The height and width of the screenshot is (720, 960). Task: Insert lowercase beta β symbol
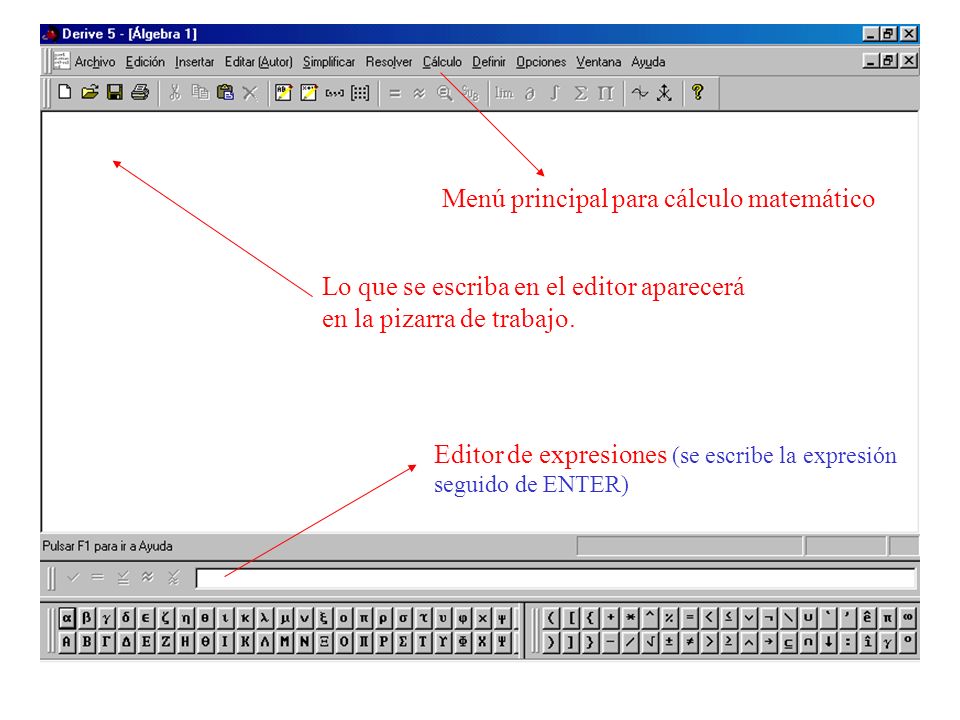86,618
